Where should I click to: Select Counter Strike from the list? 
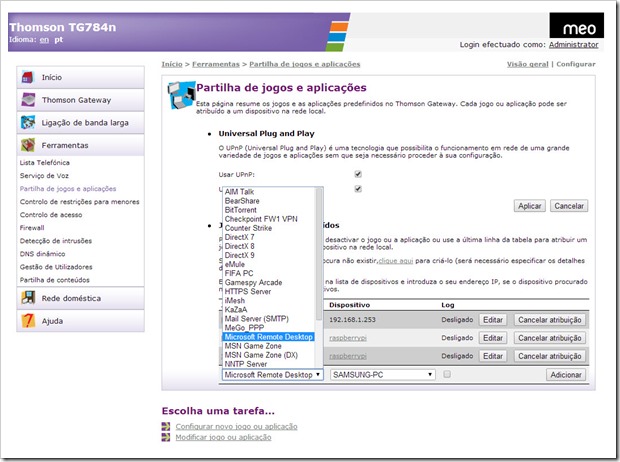point(248,228)
